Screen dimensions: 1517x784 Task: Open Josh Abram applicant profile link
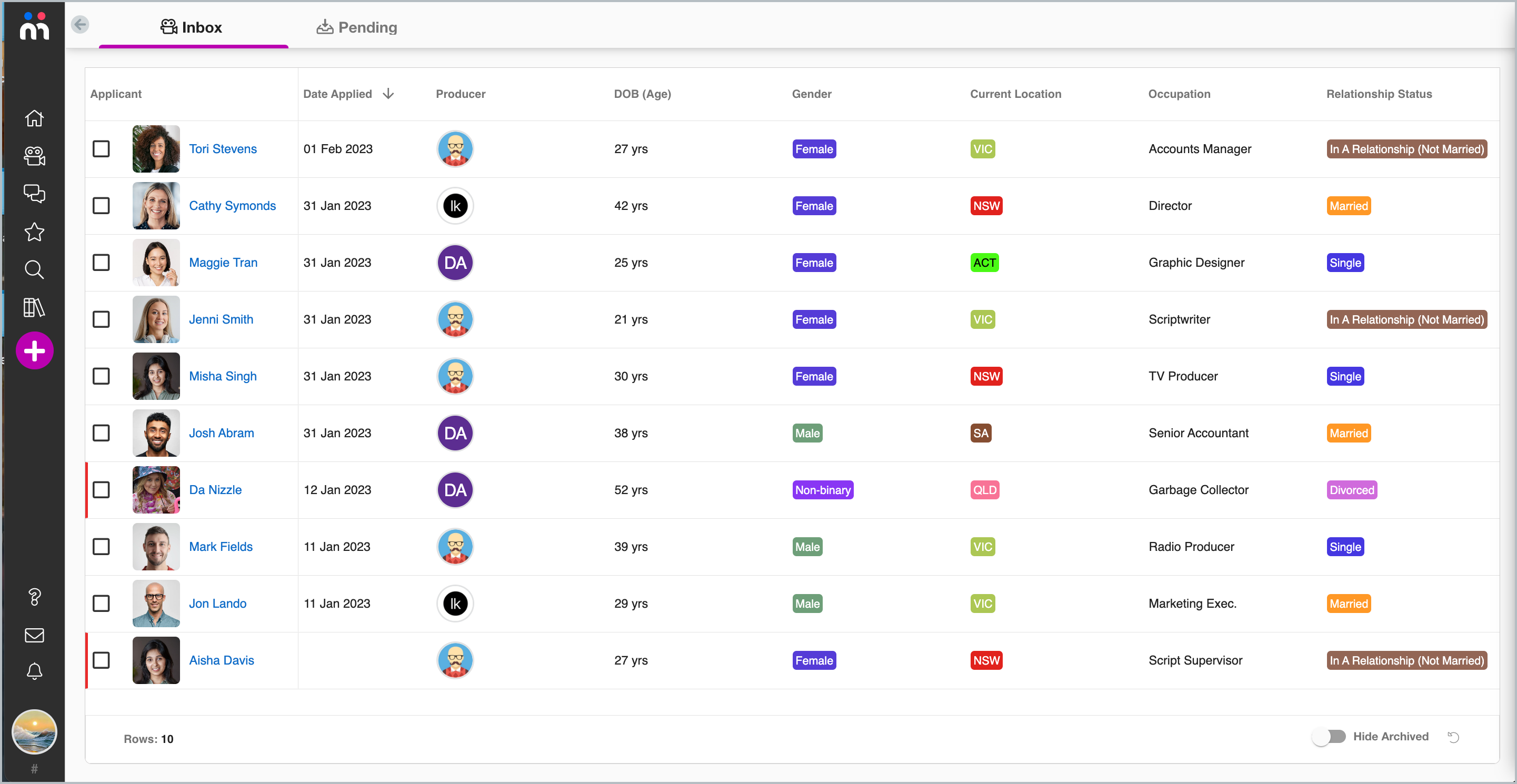pyautogui.click(x=222, y=433)
